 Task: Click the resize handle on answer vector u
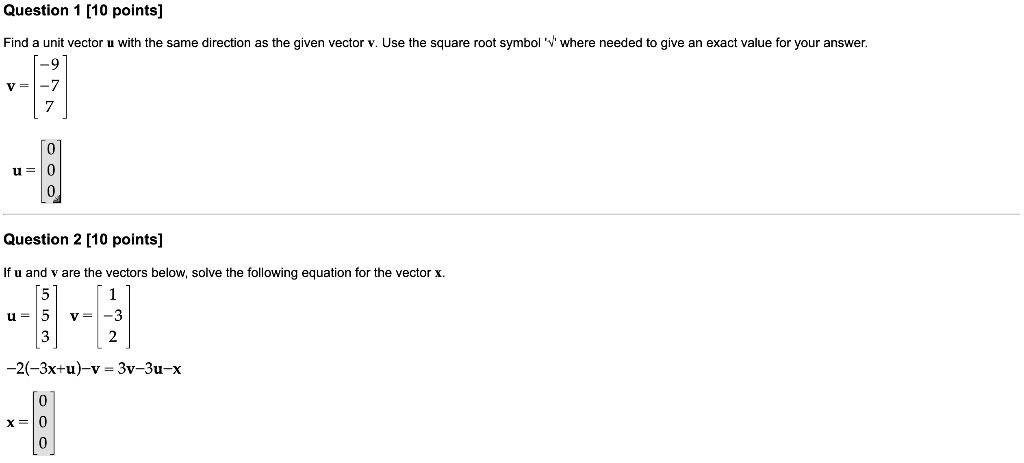tap(58, 199)
